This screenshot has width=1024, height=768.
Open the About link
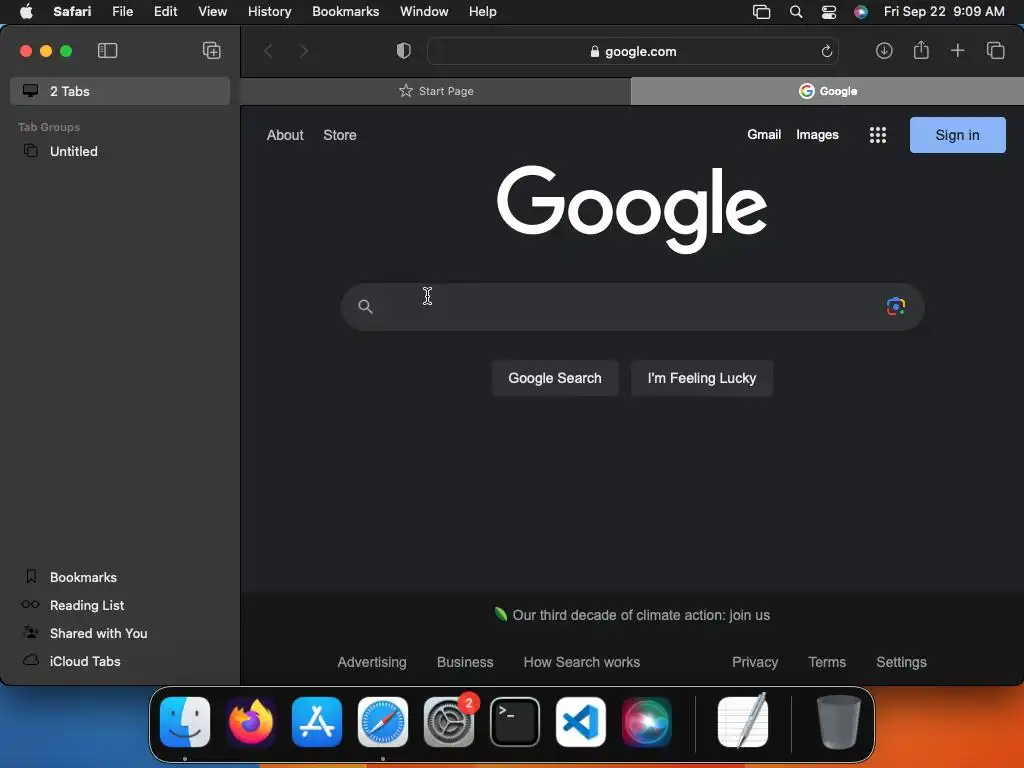click(x=285, y=135)
